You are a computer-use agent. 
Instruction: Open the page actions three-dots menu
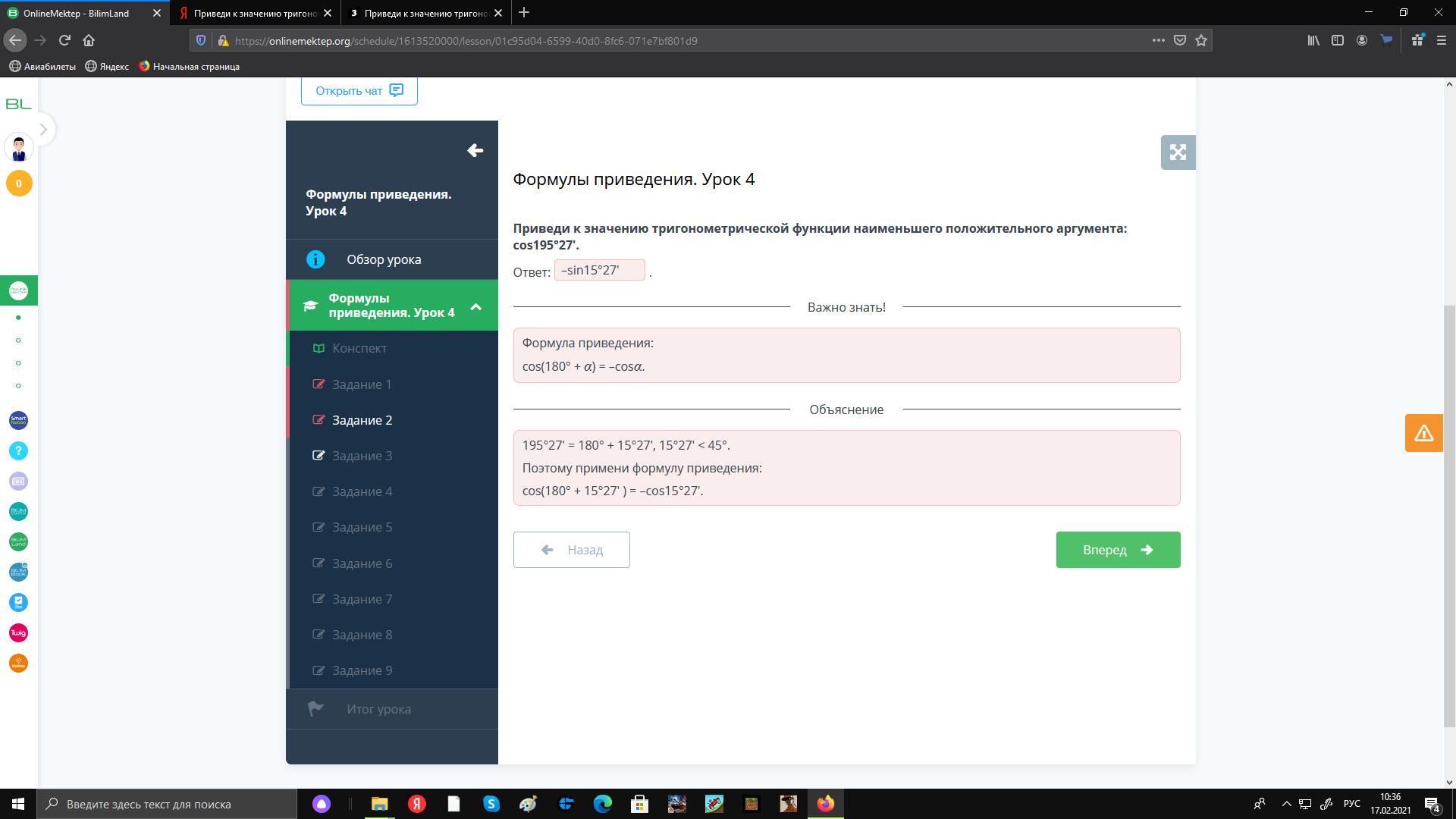click(1158, 40)
